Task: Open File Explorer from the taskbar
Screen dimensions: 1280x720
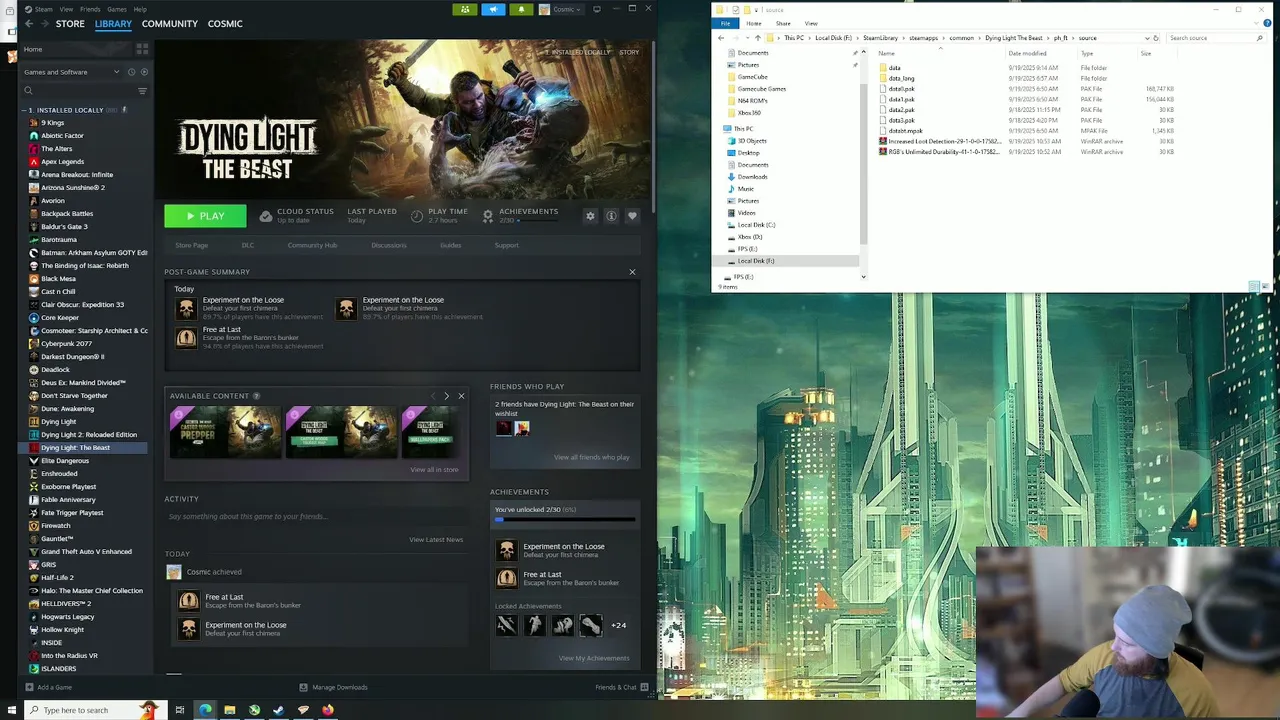Action: tap(230, 710)
